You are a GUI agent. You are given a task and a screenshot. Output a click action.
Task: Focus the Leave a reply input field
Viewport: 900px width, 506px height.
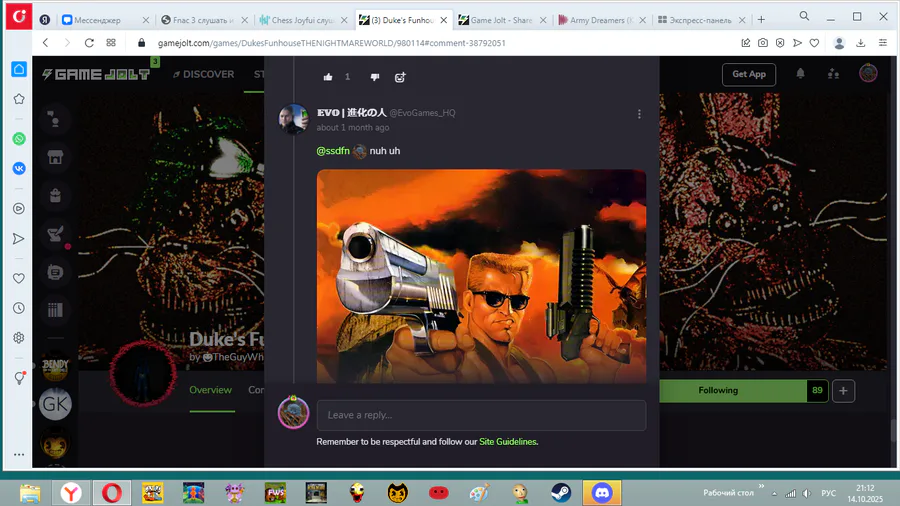[x=481, y=415]
